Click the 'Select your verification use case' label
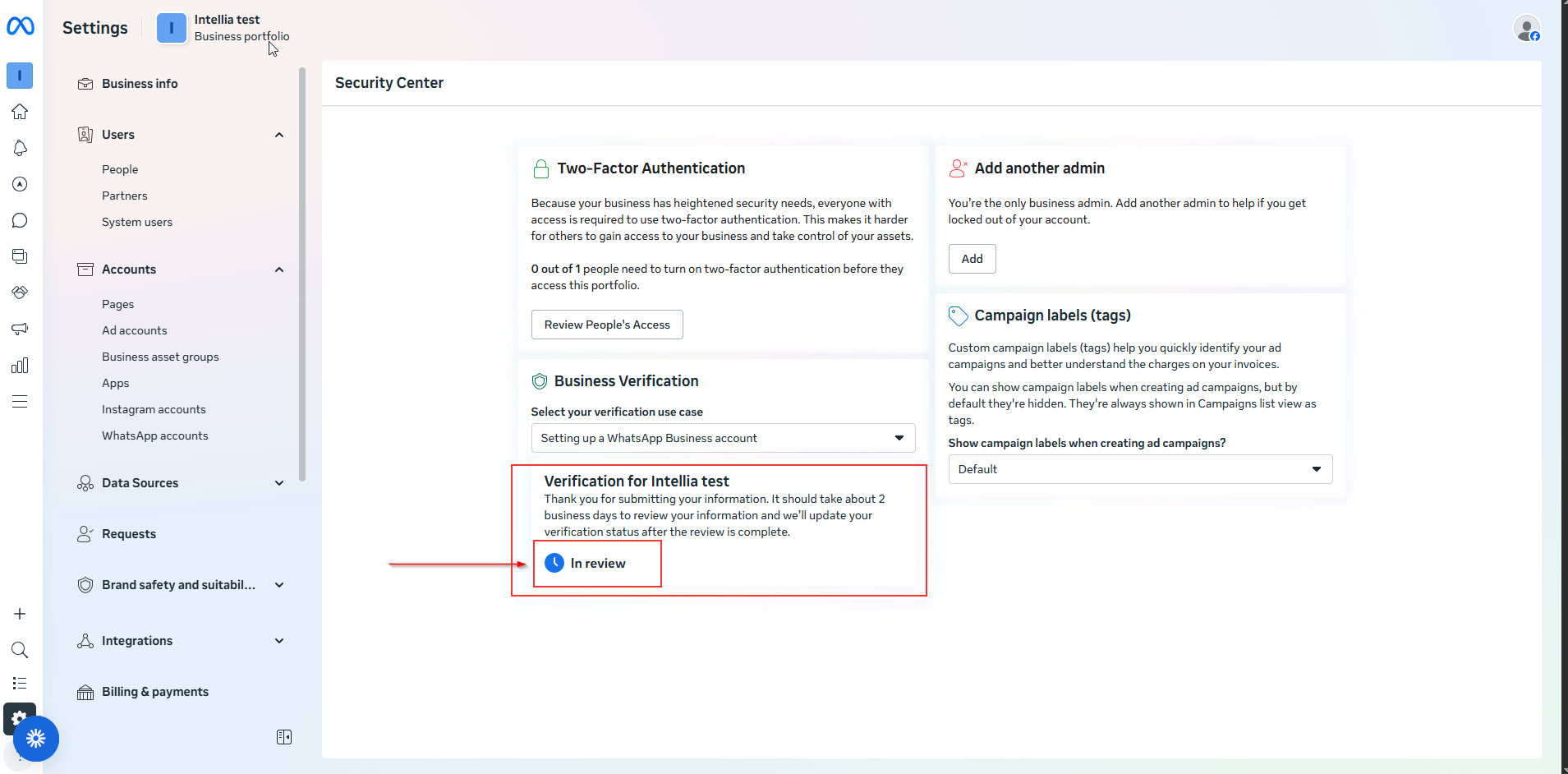The width and height of the screenshot is (1568, 774). click(x=617, y=412)
